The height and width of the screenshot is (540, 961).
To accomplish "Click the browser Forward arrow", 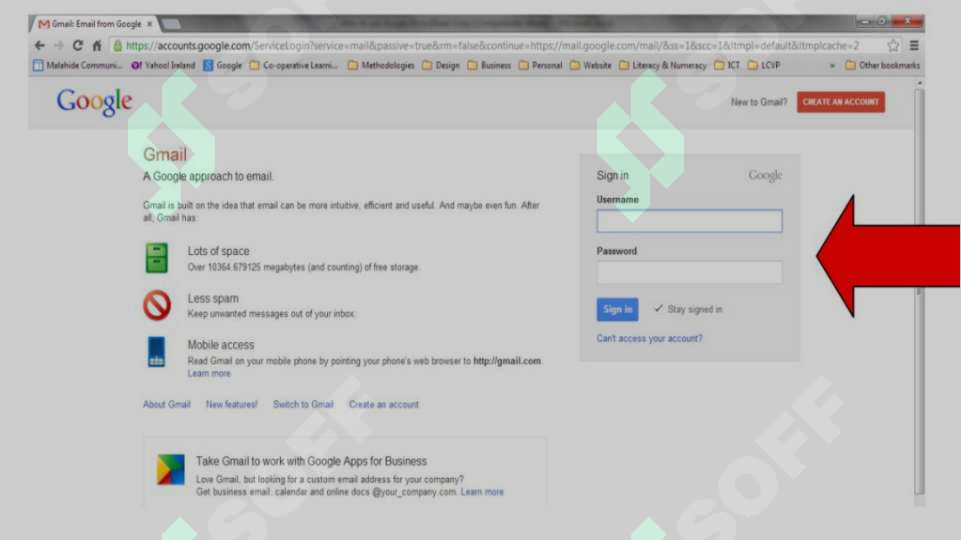I will pyautogui.click(x=59, y=45).
